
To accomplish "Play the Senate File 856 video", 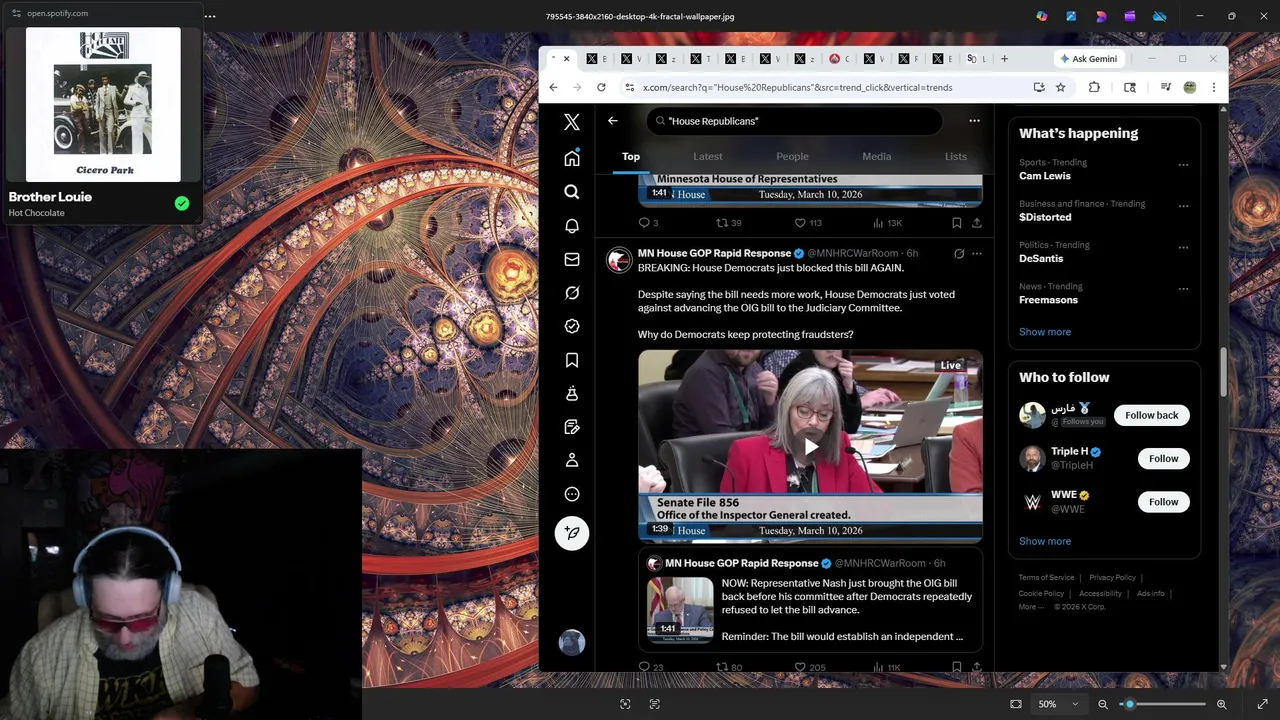I will 810,447.
